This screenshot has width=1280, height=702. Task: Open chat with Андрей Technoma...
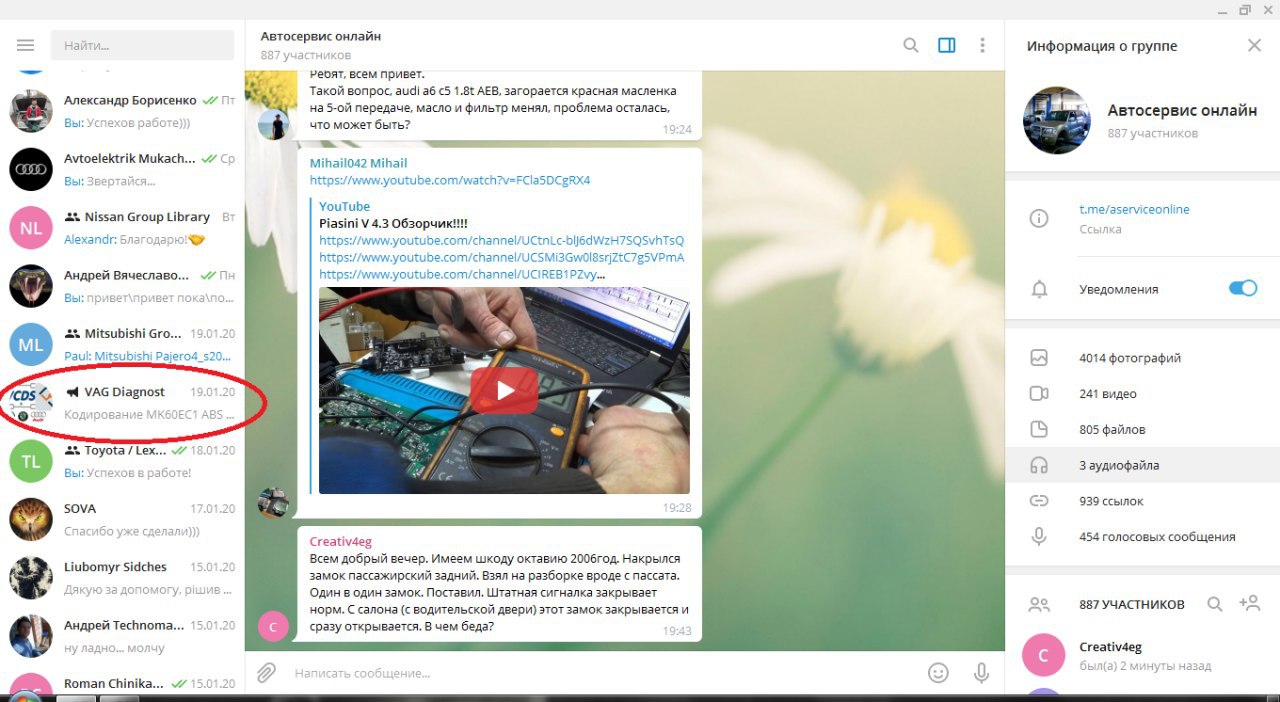pos(122,635)
